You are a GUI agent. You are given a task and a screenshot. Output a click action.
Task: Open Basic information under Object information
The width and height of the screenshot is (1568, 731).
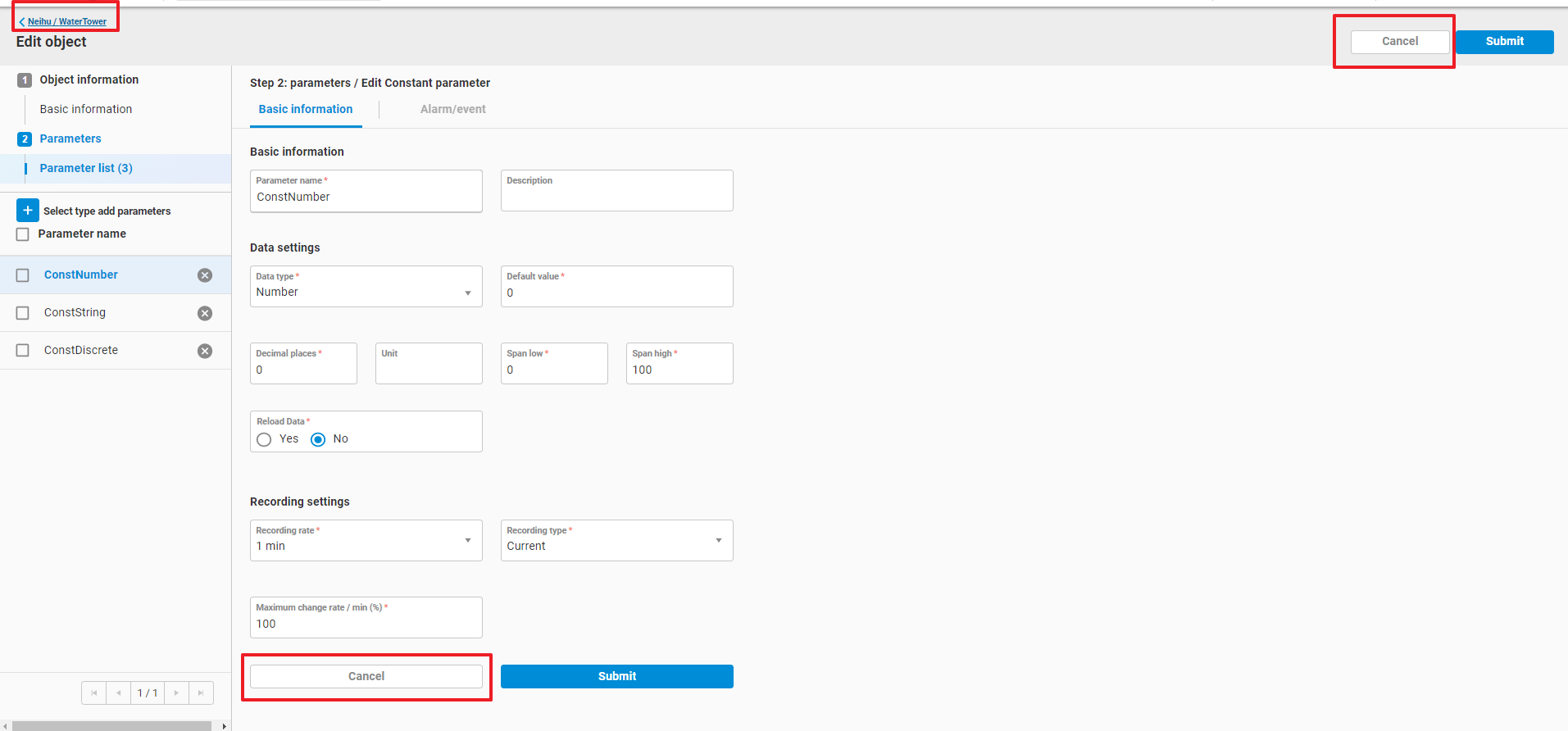click(x=86, y=109)
